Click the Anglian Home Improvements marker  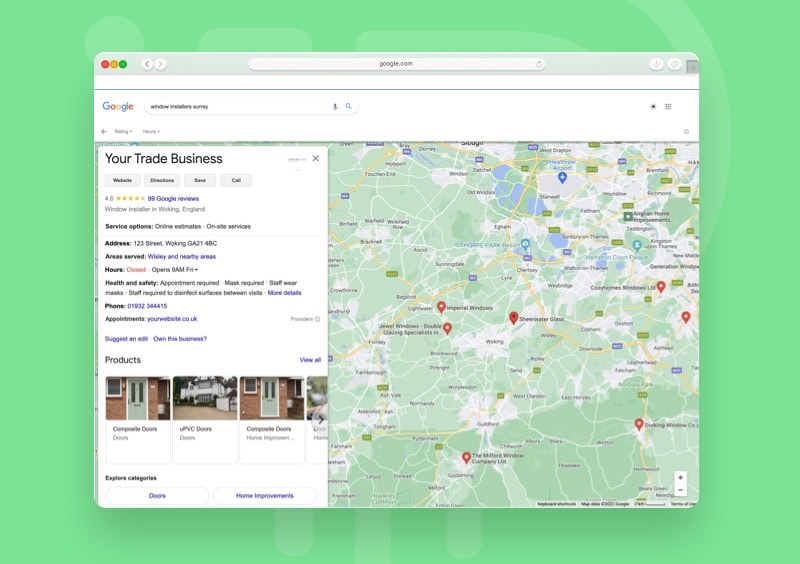pos(628,216)
